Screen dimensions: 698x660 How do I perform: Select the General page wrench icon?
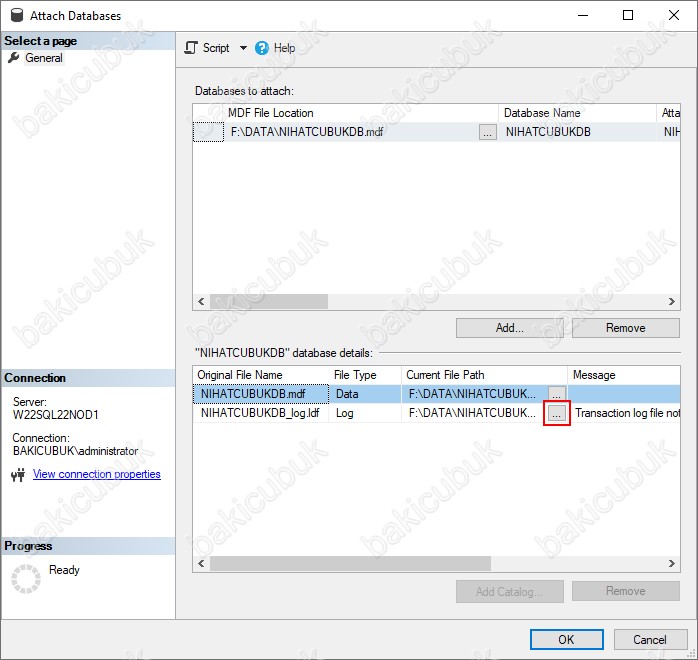click(13, 58)
